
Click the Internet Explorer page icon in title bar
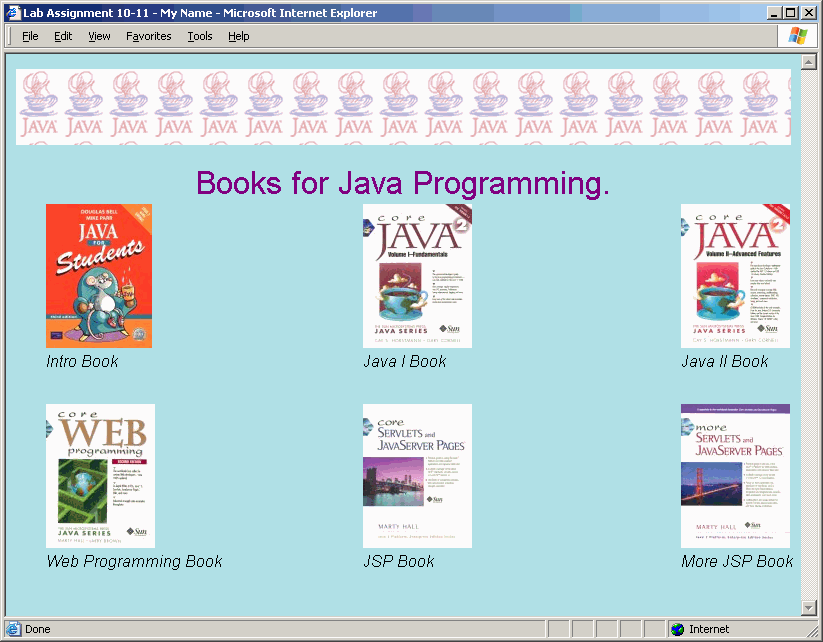(13, 13)
